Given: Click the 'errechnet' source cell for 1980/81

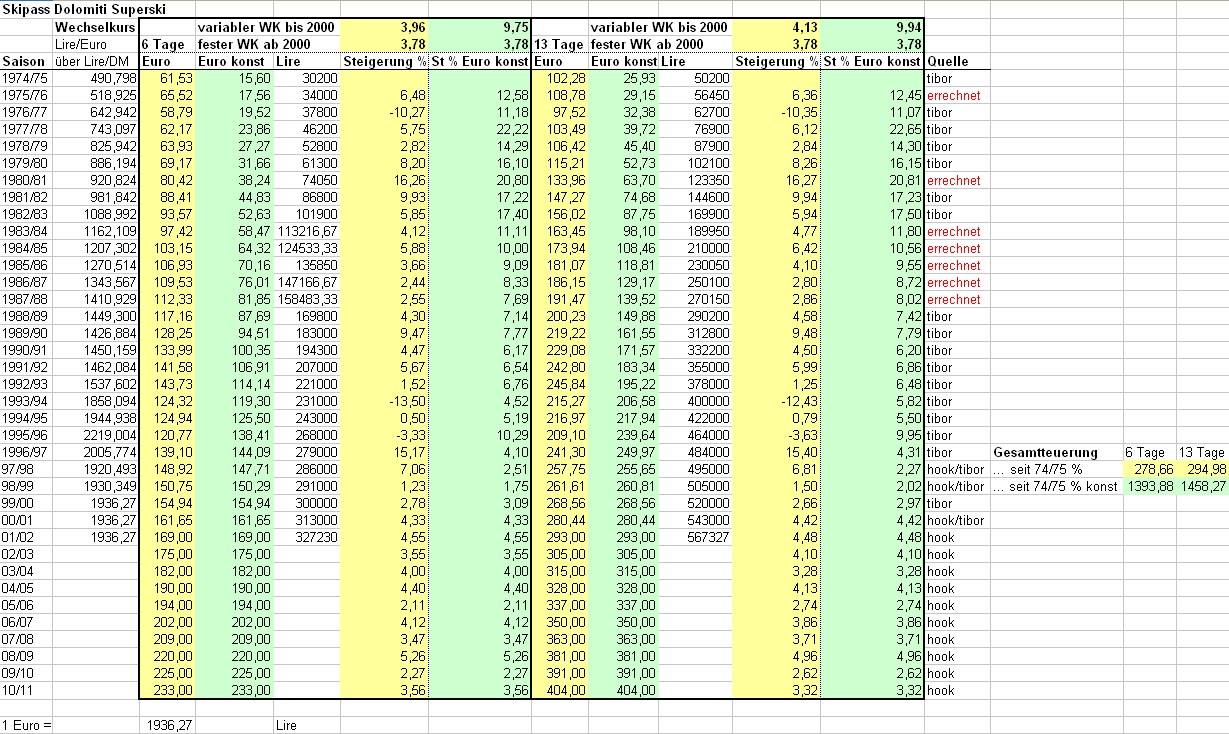Looking at the screenshot, I should tap(954, 180).
